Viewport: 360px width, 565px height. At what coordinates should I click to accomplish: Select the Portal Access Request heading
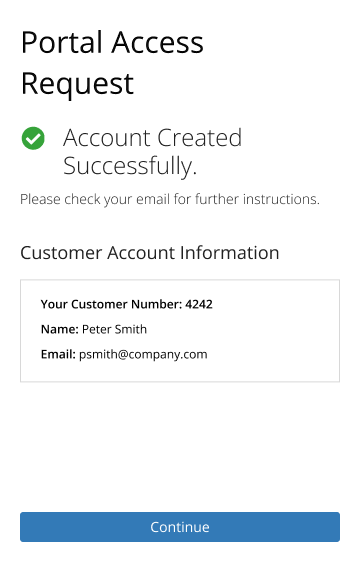click(112, 63)
